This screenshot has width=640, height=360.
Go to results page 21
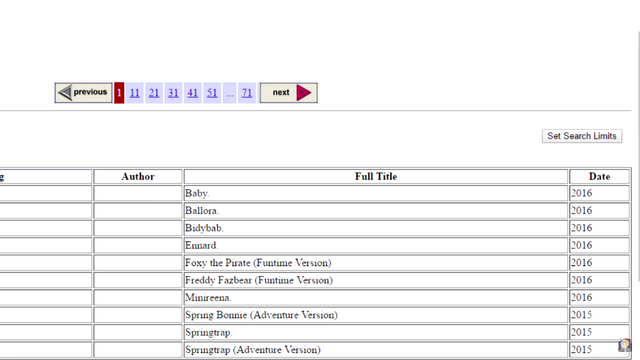coord(154,93)
